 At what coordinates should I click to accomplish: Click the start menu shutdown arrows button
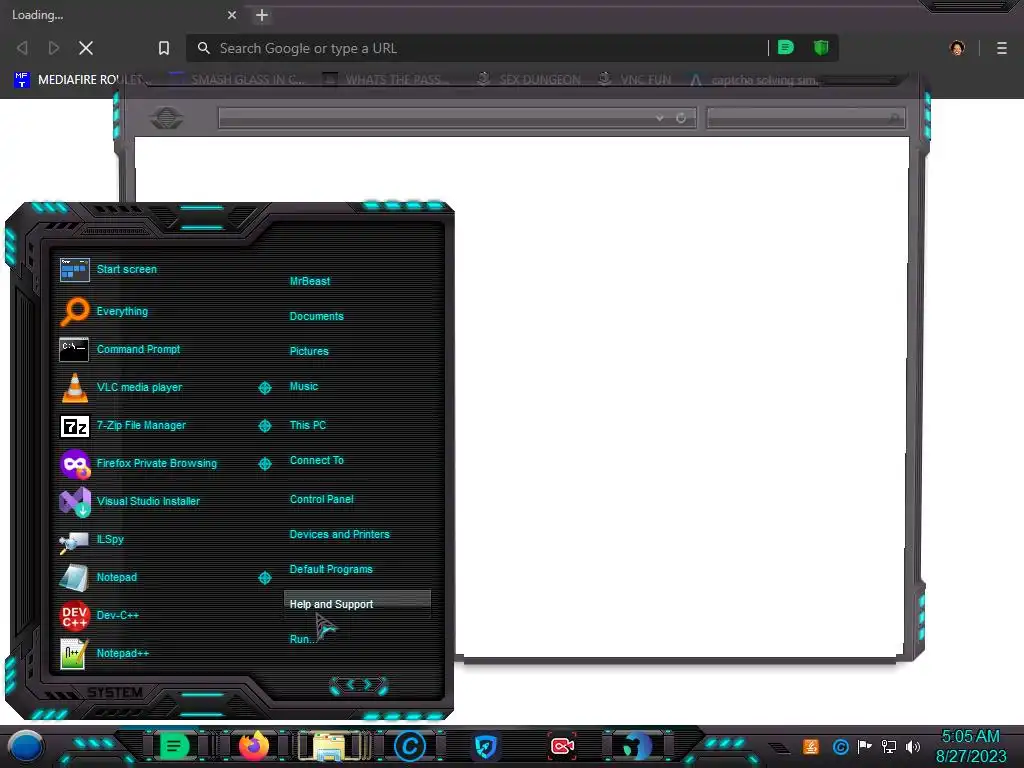pyautogui.click(x=359, y=685)
